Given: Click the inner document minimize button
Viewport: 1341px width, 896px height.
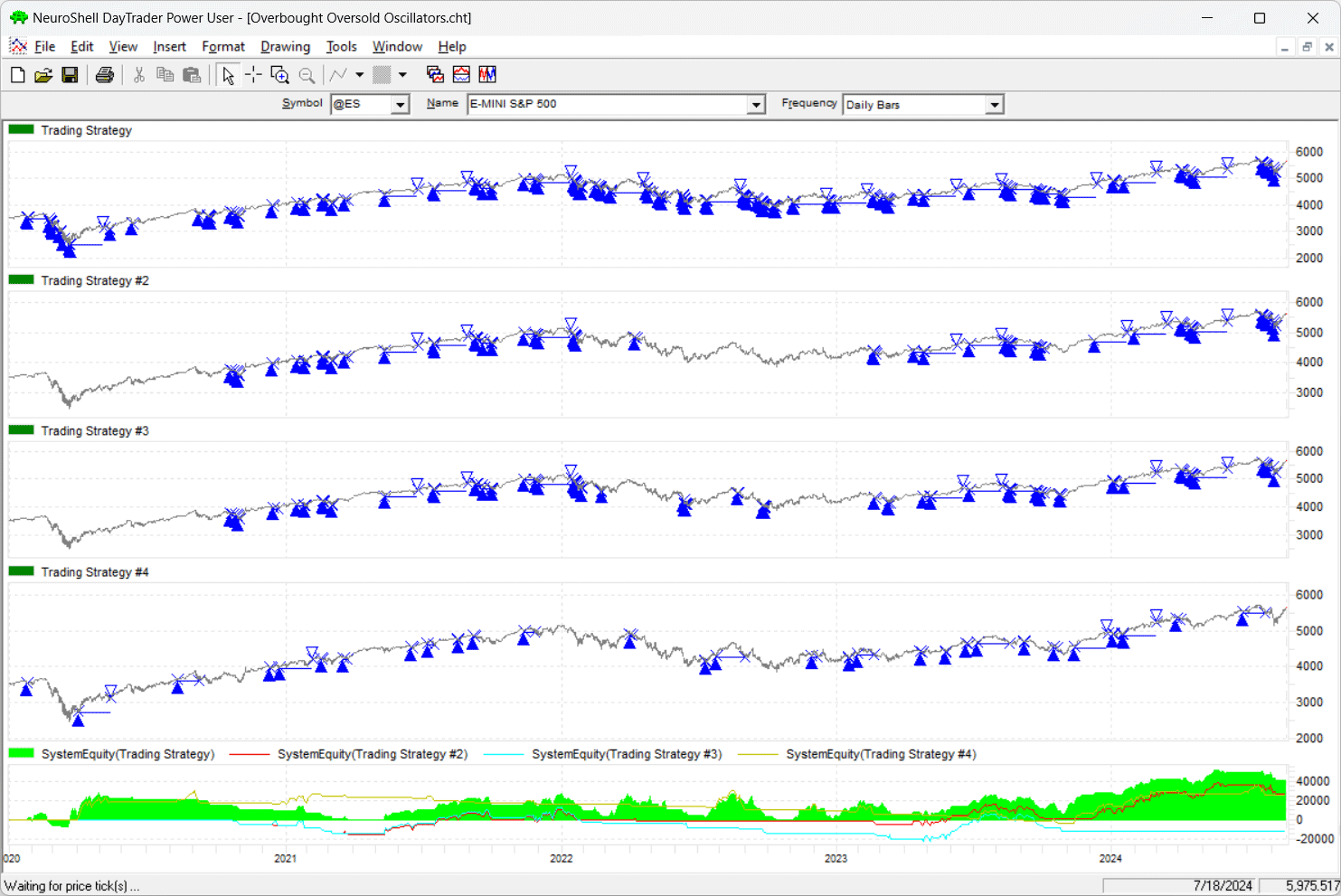Looking at the screenshot, I should (x=1285, y=47).
